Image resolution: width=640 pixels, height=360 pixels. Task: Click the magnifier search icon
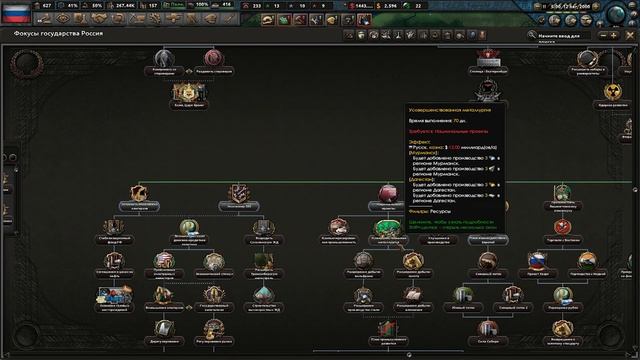pyautogui.click(x=531, y=36)
